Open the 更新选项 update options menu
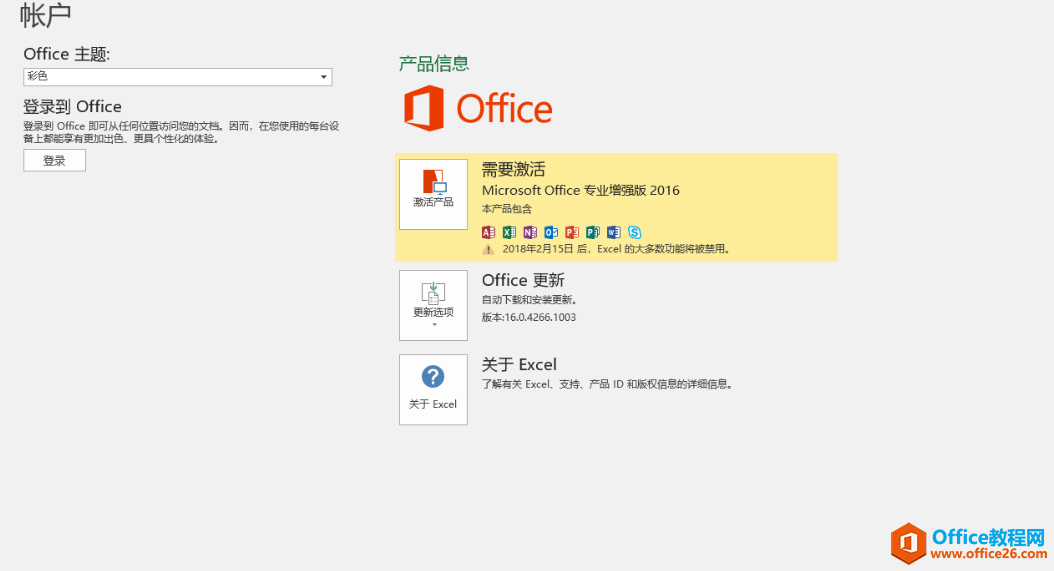Image resolution: width=1054 pixels, height=571 pixels. click(x=433, y=305)
